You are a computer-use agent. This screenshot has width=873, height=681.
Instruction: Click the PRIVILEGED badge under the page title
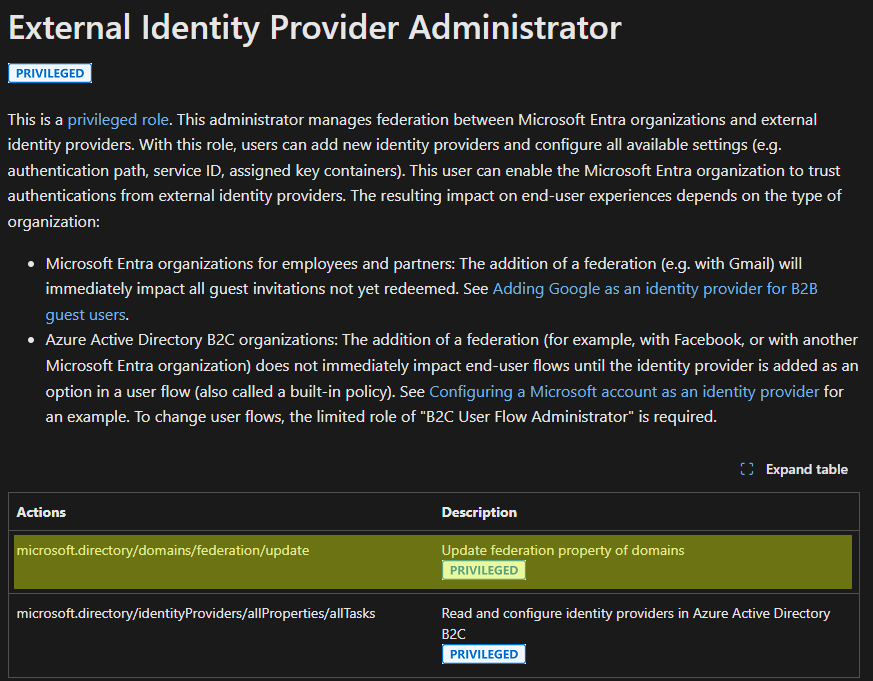click(x=50, y=74)
